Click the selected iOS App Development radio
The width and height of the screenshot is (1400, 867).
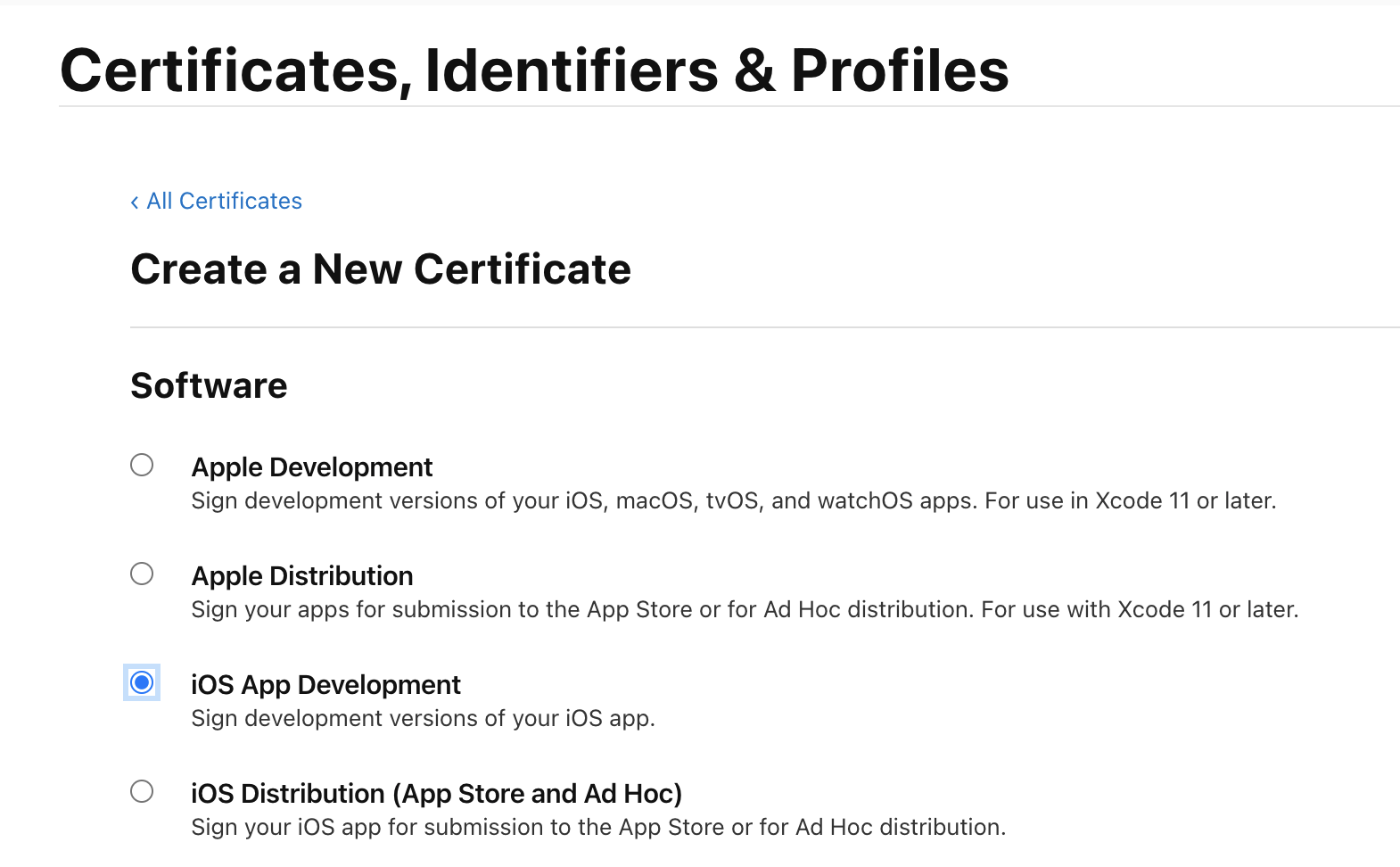tap(142, 682)
